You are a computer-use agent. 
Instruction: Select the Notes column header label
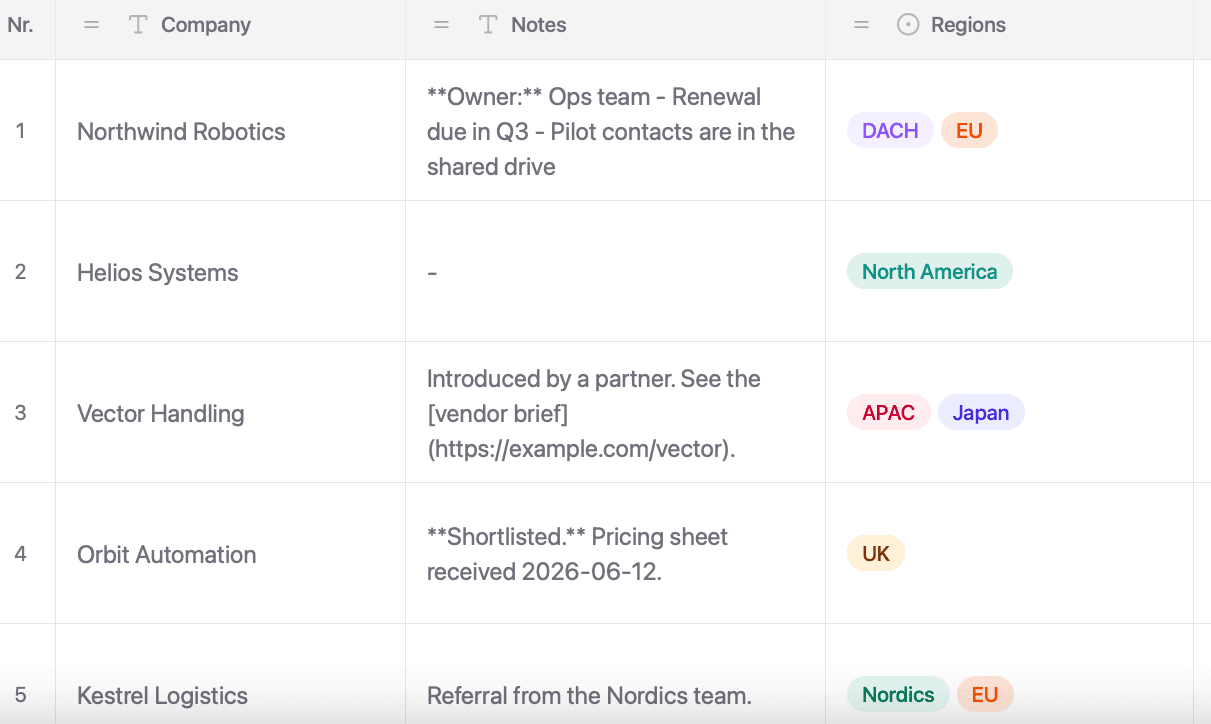[539, 25]
